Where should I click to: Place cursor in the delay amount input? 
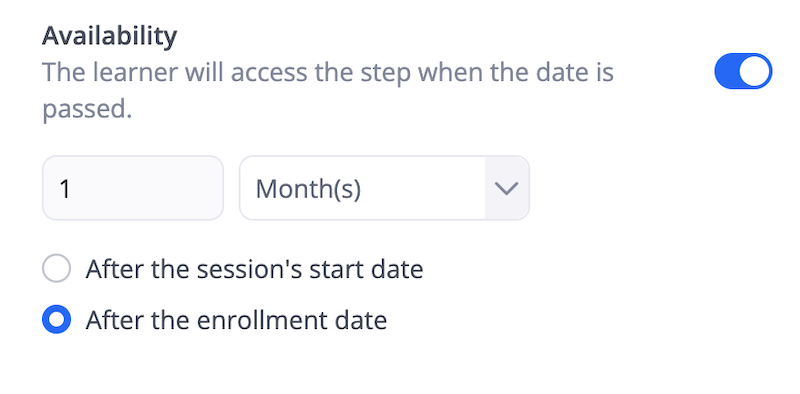(x=133, y=188)
